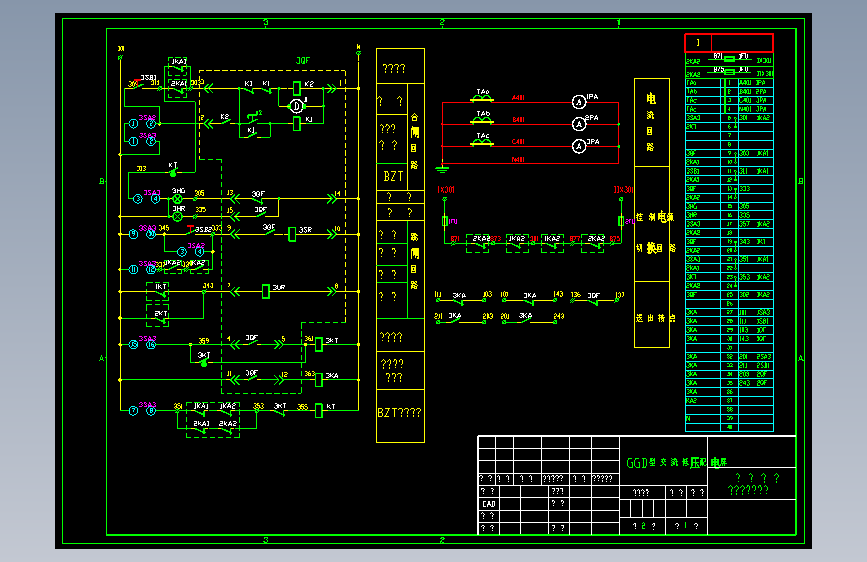Viewport: 867px width, 562px height.
Task: Click zone marker B on left border
Action: point(102,181)
